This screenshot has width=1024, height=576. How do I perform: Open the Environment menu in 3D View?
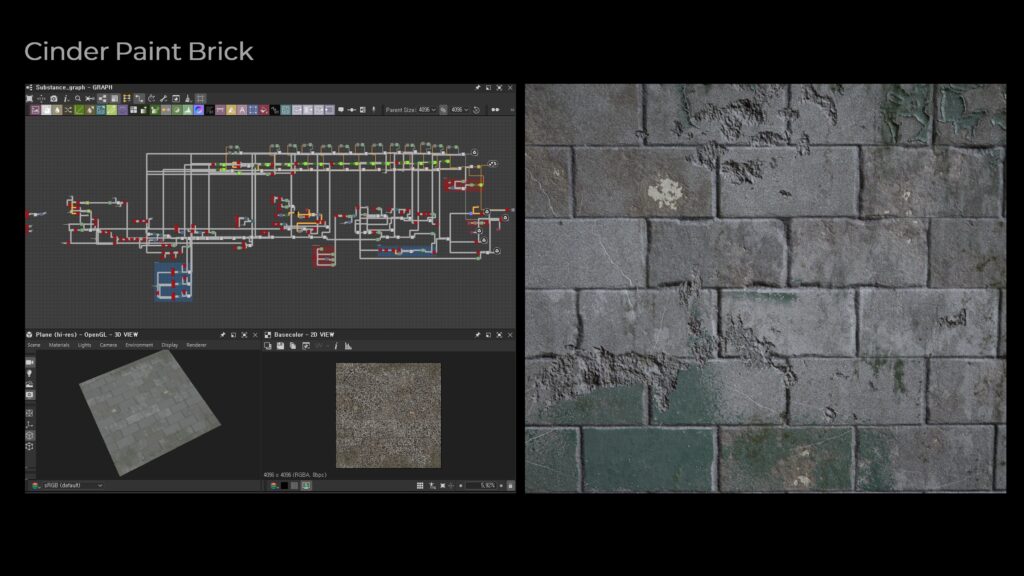pyautogui.click(x=139, y=345)
